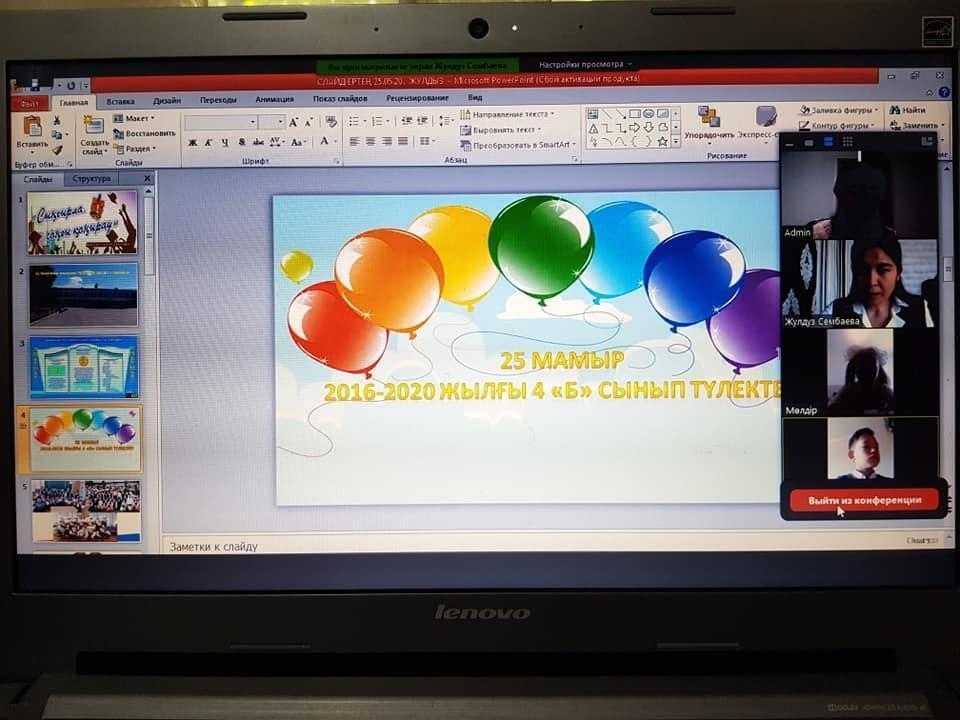Open the Файл tab
This screenshot has width=960, height=720.
point(29,104)
